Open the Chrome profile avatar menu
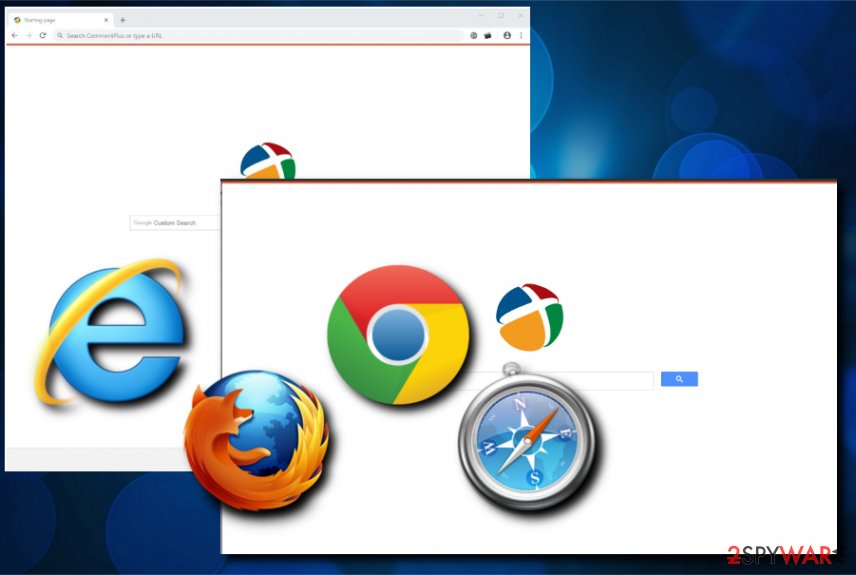The width and height of the screenshot is (856, 575). point(507,35)
